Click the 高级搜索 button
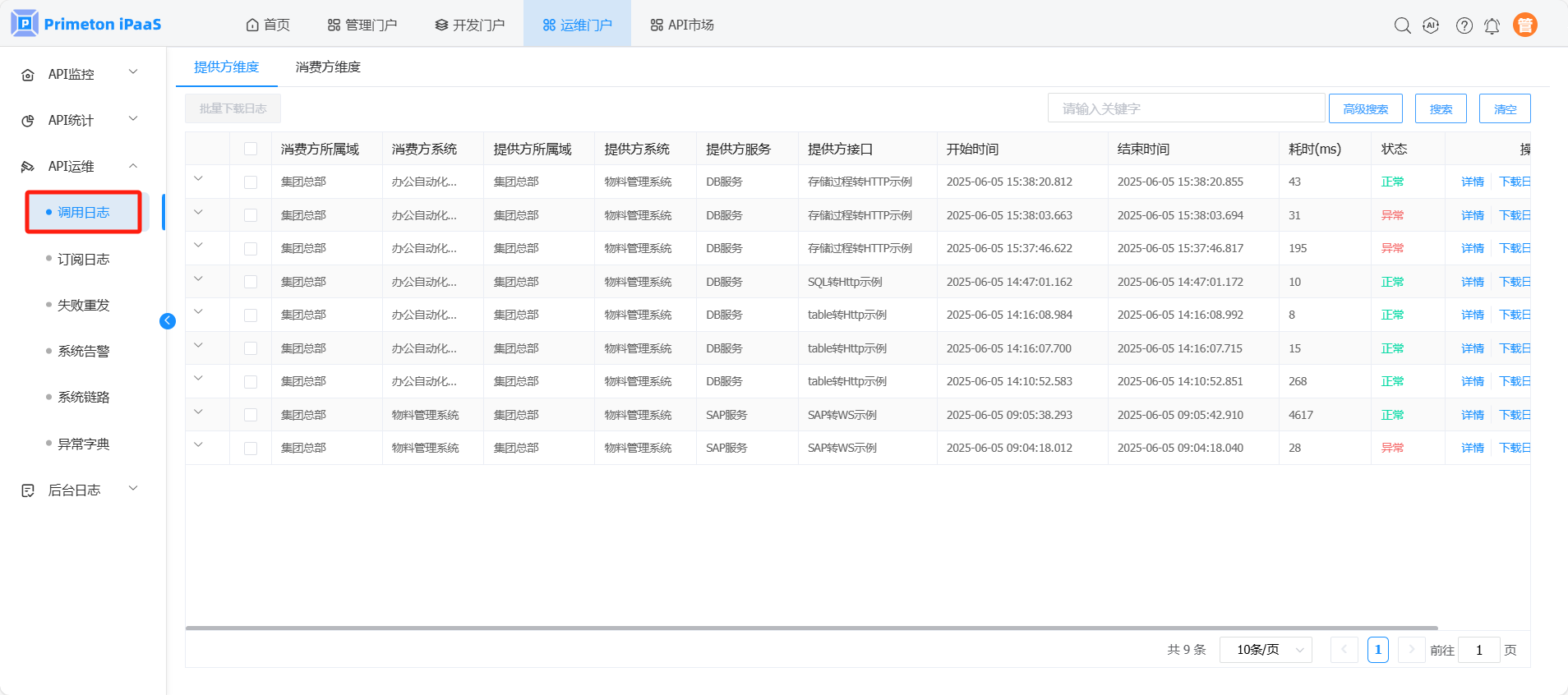Screen dimensions: 1568x695 1365,108
